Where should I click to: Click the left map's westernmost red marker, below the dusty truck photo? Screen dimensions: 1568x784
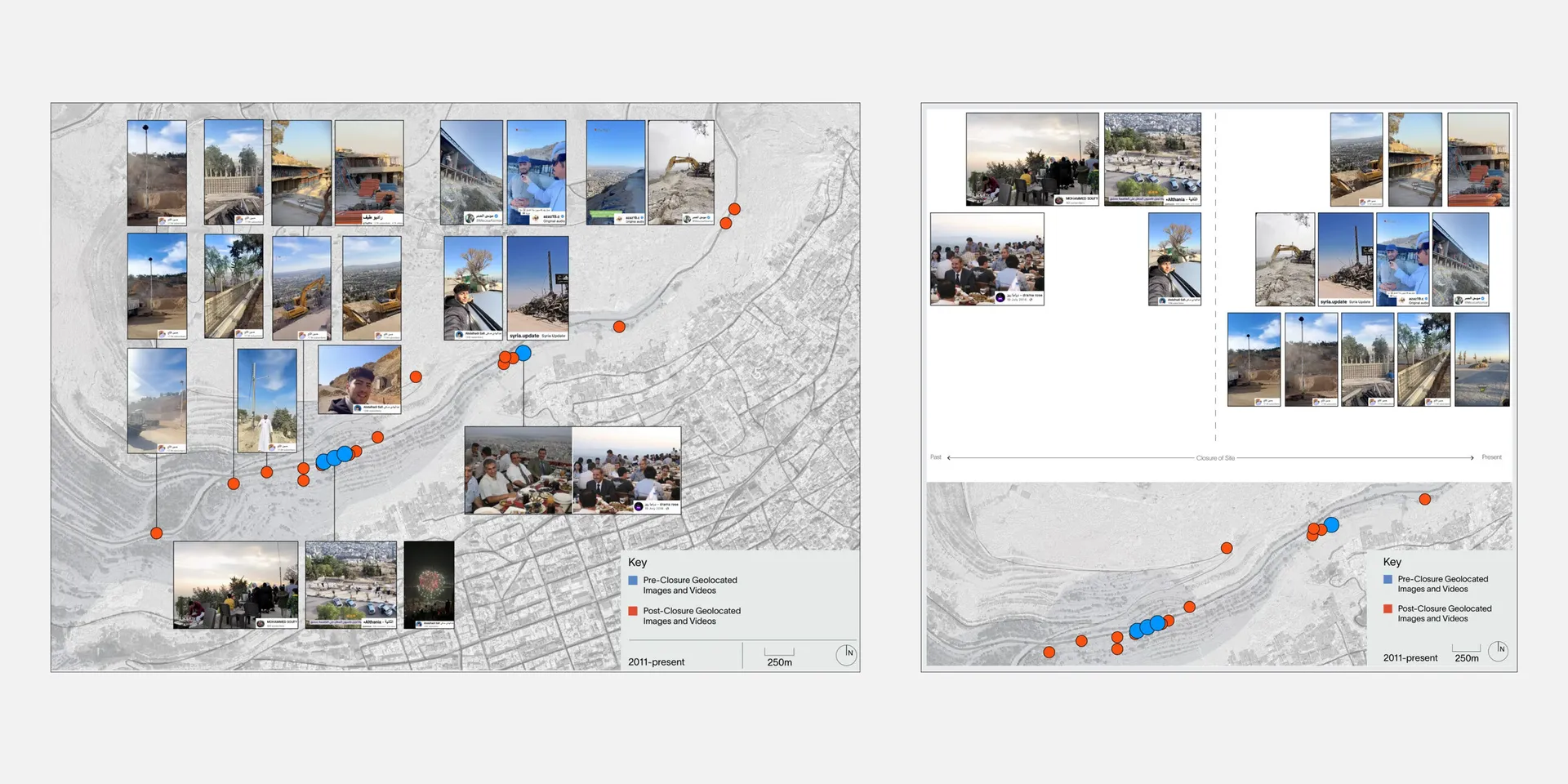pyautogui.click(x=157, y=533)
